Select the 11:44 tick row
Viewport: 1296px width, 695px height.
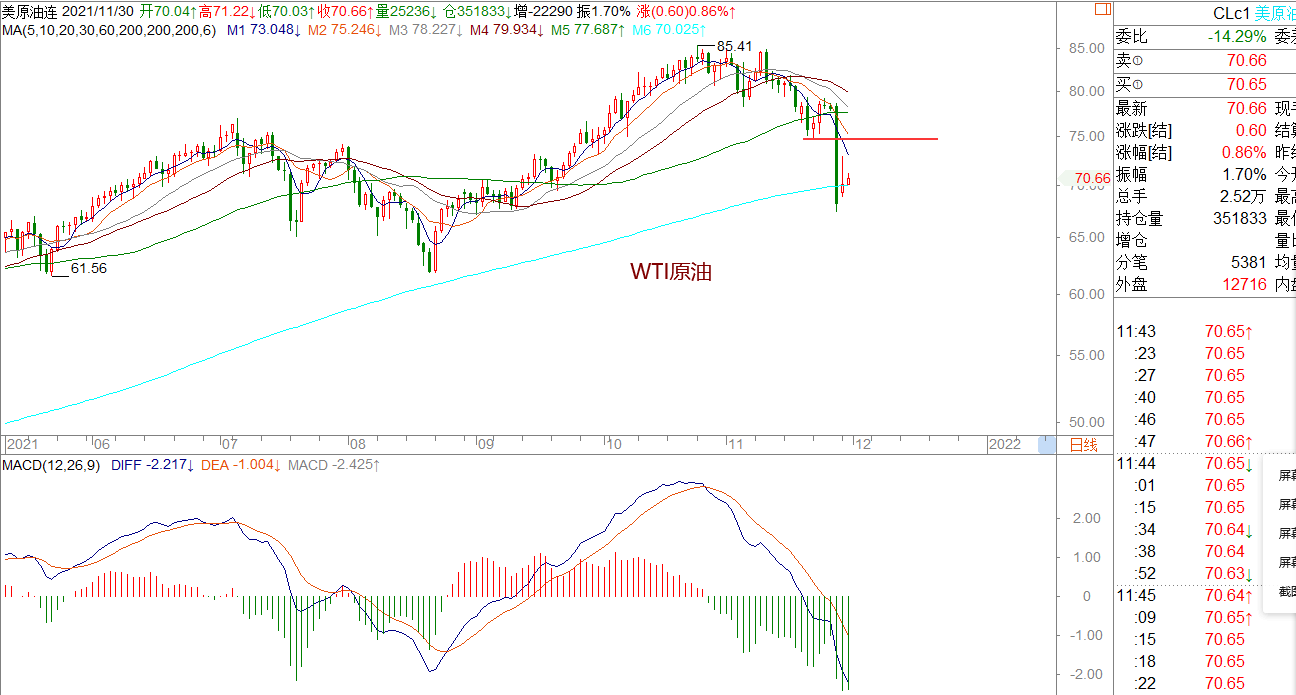coord(1185,463)
